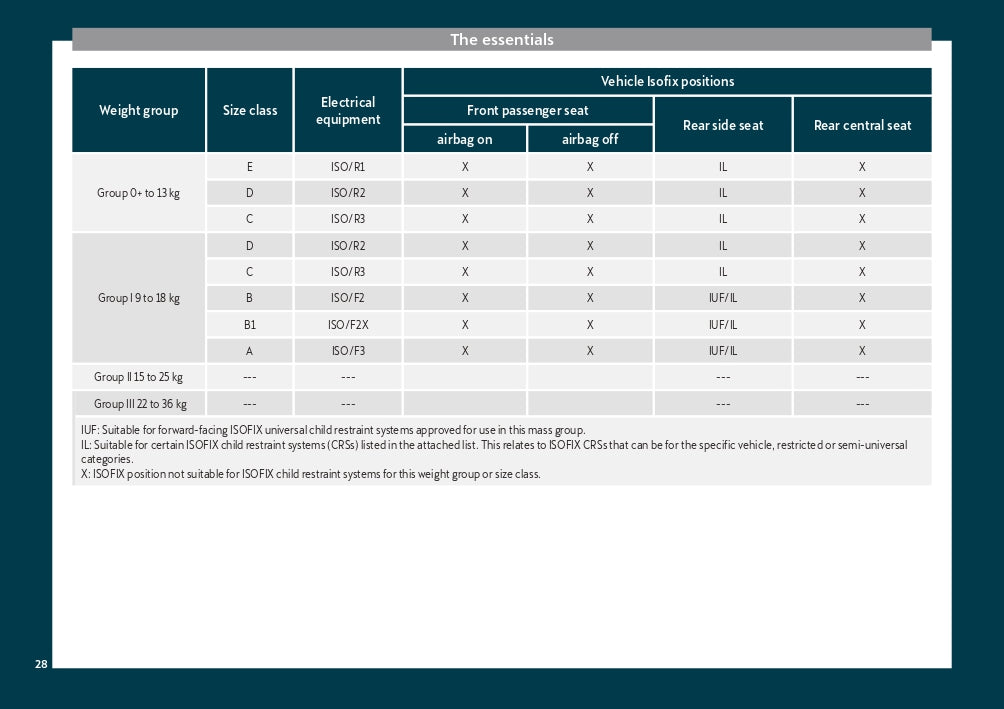1004x709 pixels.
Task: Click the 'Rear central seat' header
Action: (862, 125)
